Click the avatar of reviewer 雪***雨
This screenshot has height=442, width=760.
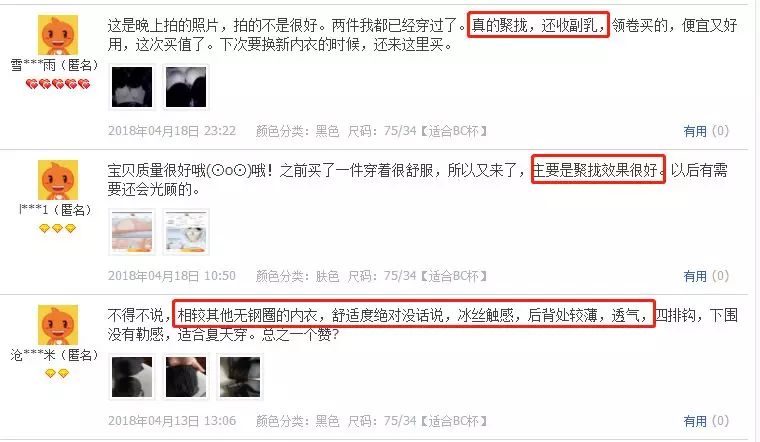[58, 34]
